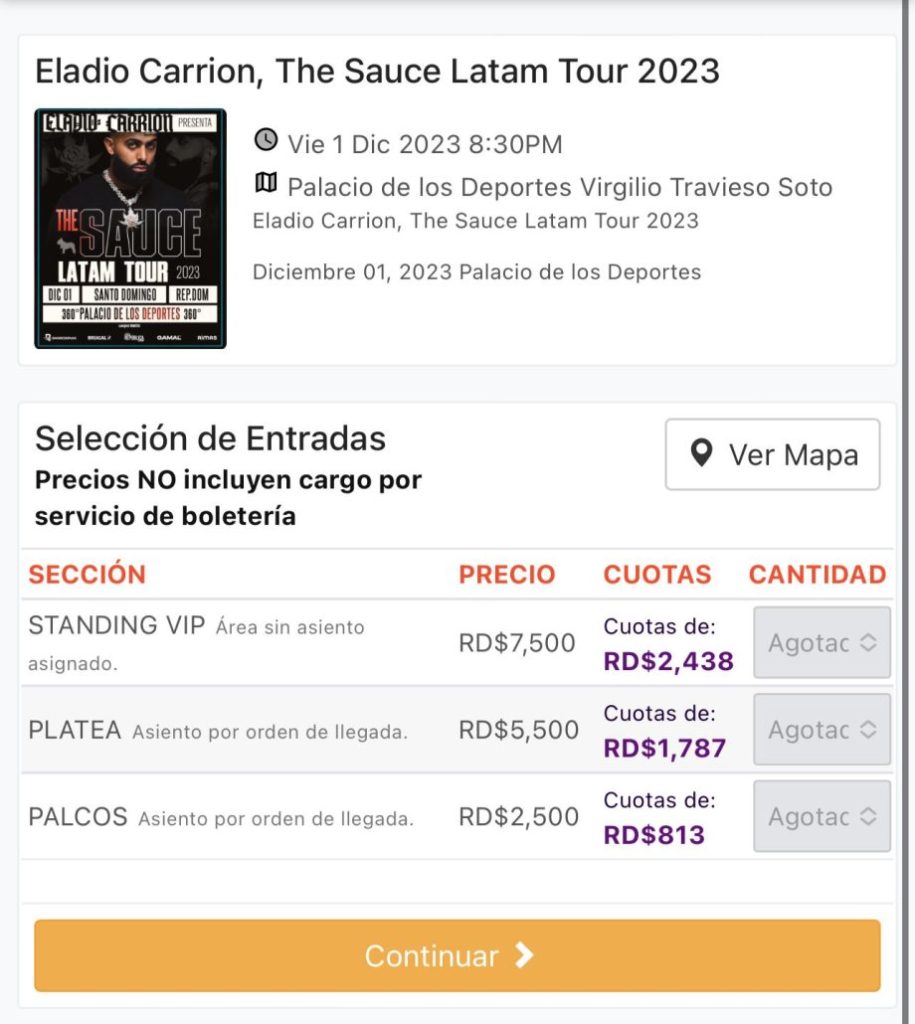Expand the PALCOS quantity dropdown
915x1024 pixels.
point(822,816)
